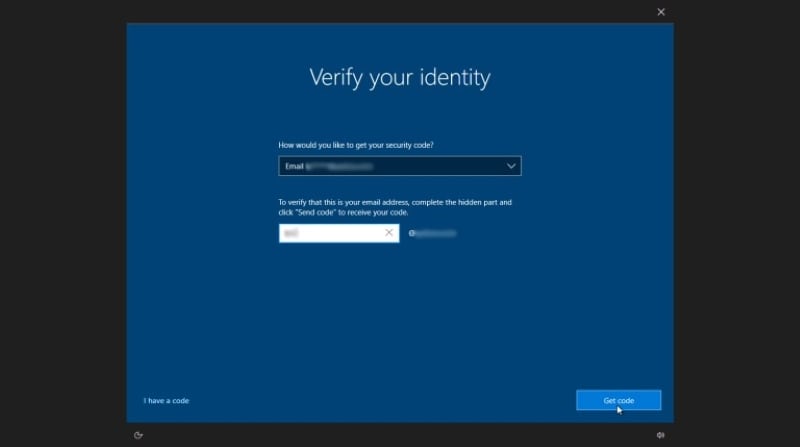This screenshot has width=800, height=447.
Task: Open the I have a code link
Action: (166, 401)
